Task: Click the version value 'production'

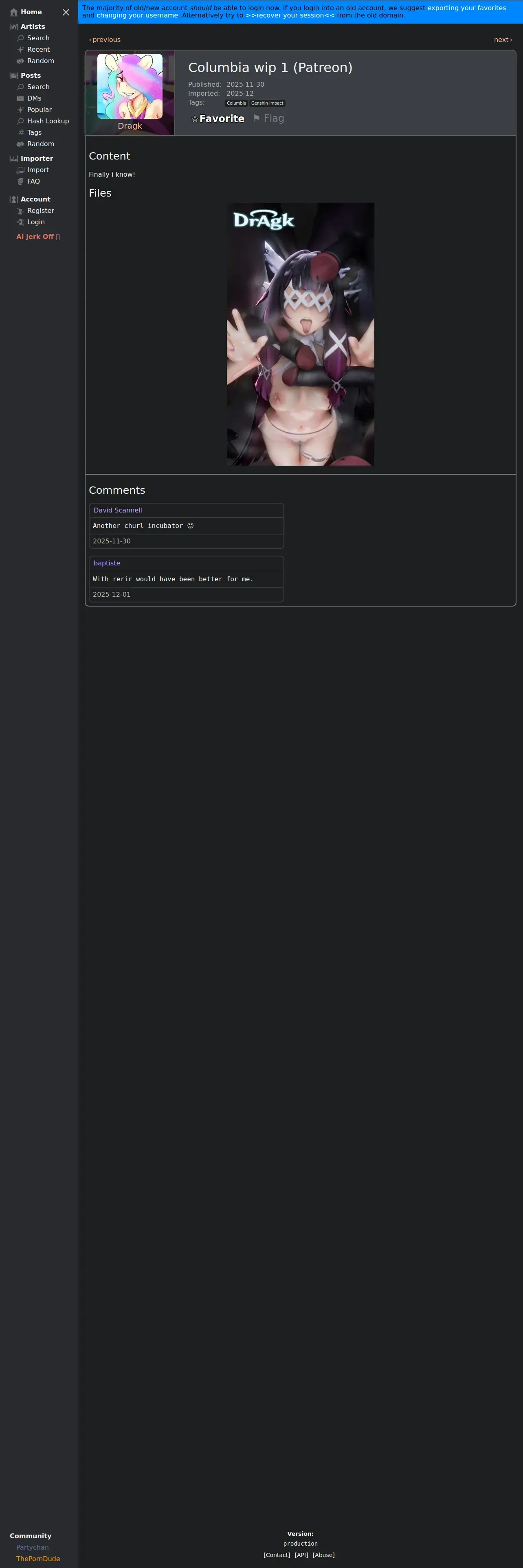Action: point(300,1544)
